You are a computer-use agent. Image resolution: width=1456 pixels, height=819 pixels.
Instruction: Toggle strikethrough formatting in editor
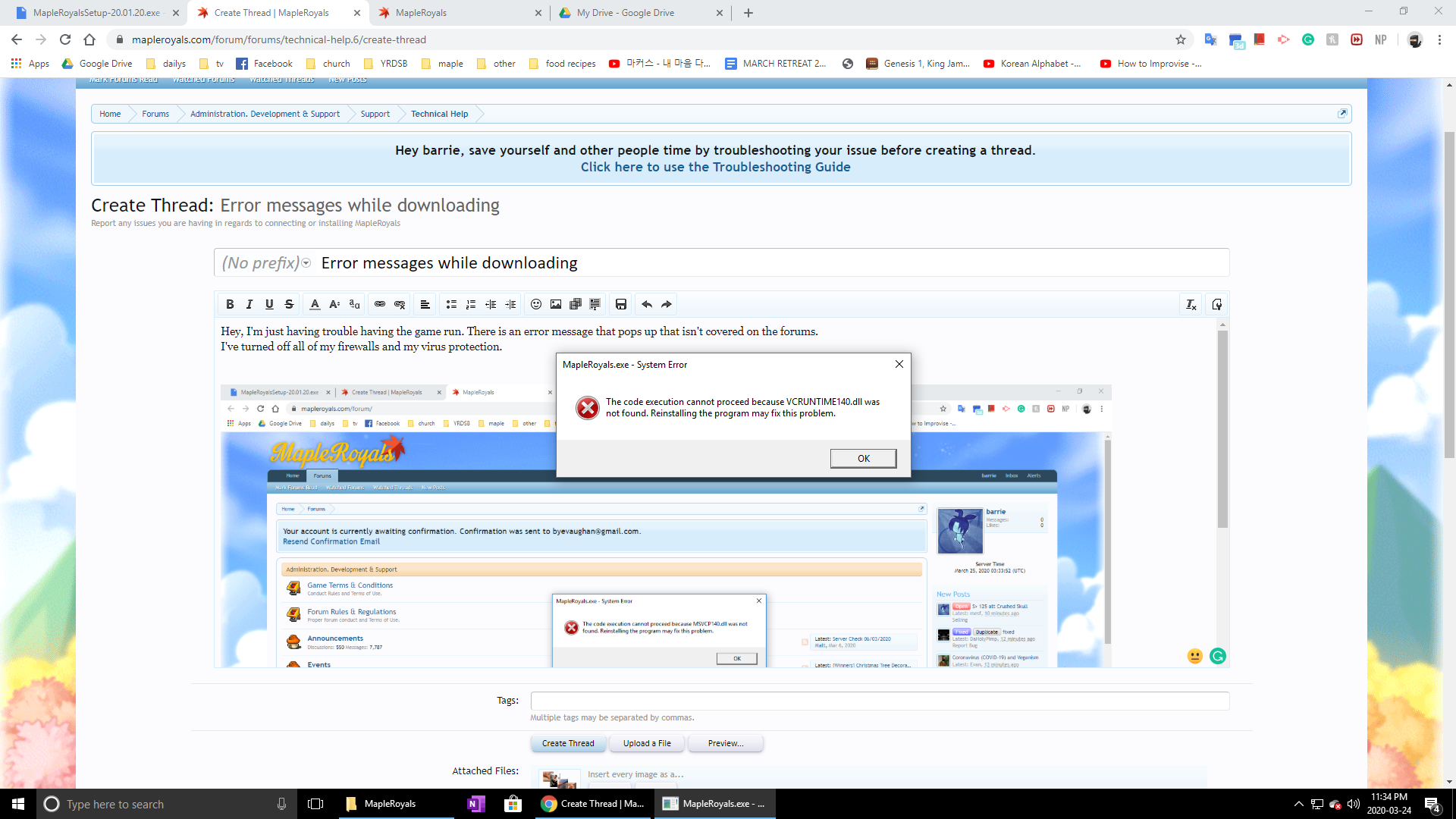point(289,304)
